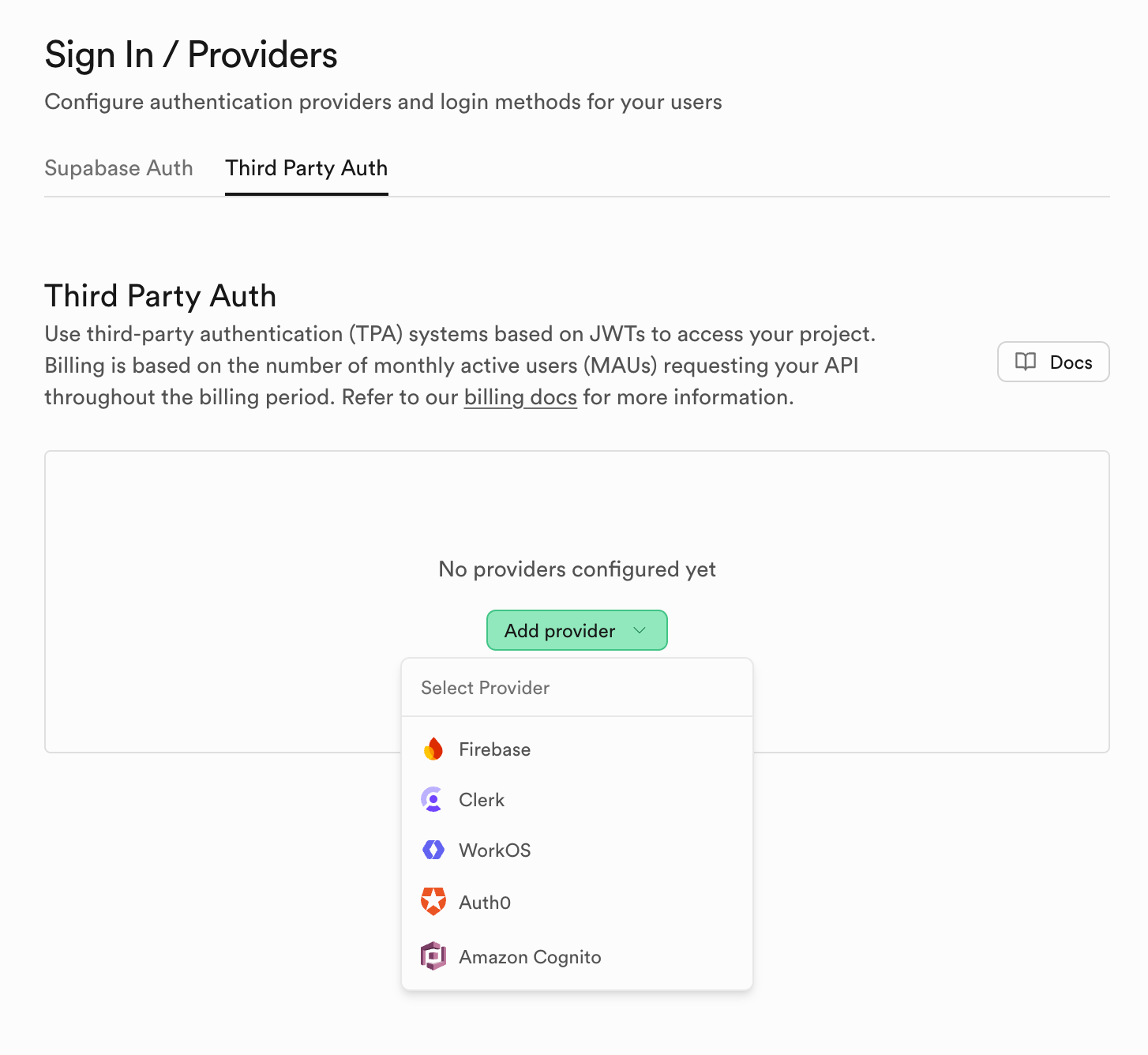
Task: Open the billing docs link
Action: pos(520,397)
